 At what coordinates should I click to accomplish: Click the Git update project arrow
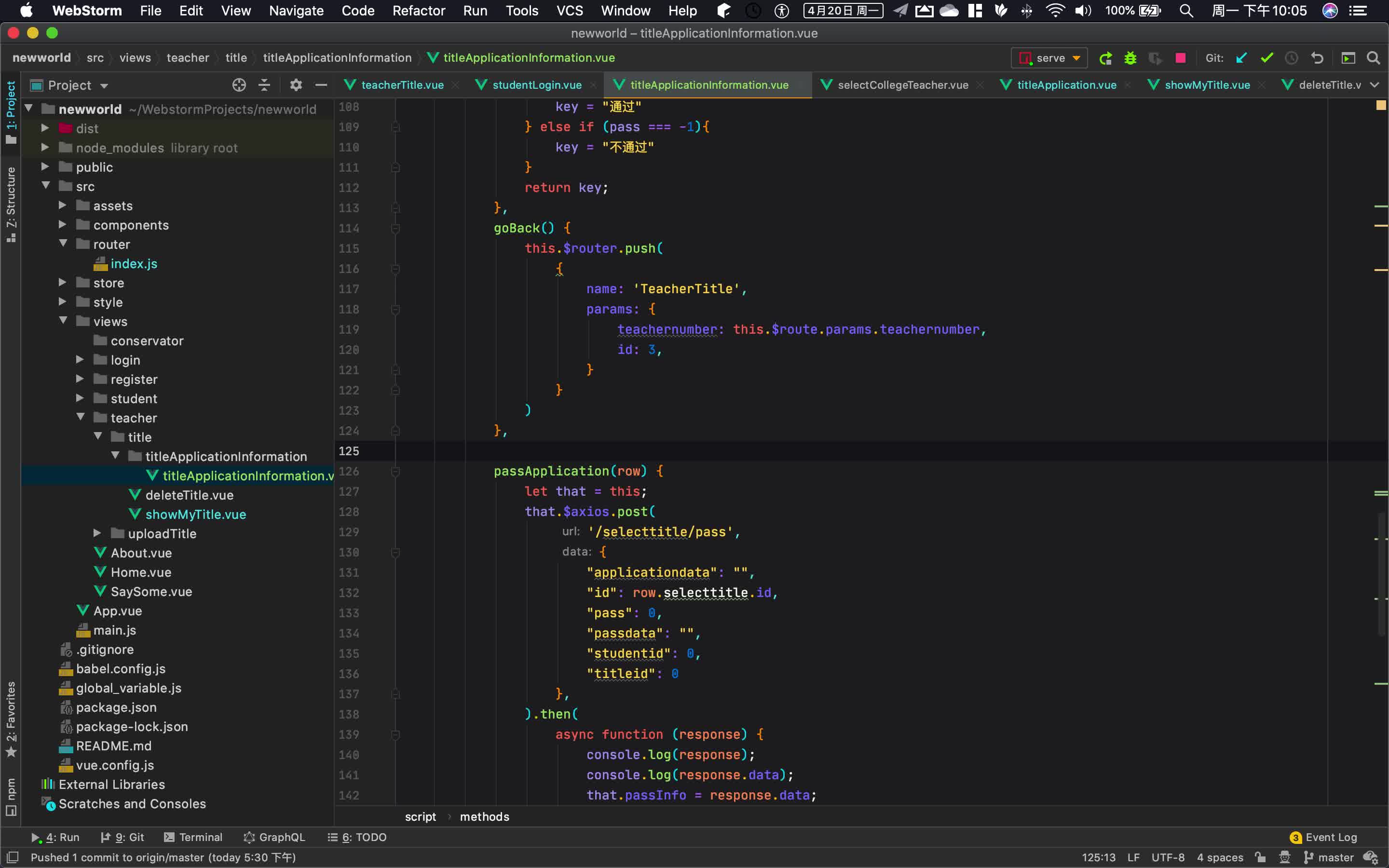pyautogui.click(x=1241, y=58)
